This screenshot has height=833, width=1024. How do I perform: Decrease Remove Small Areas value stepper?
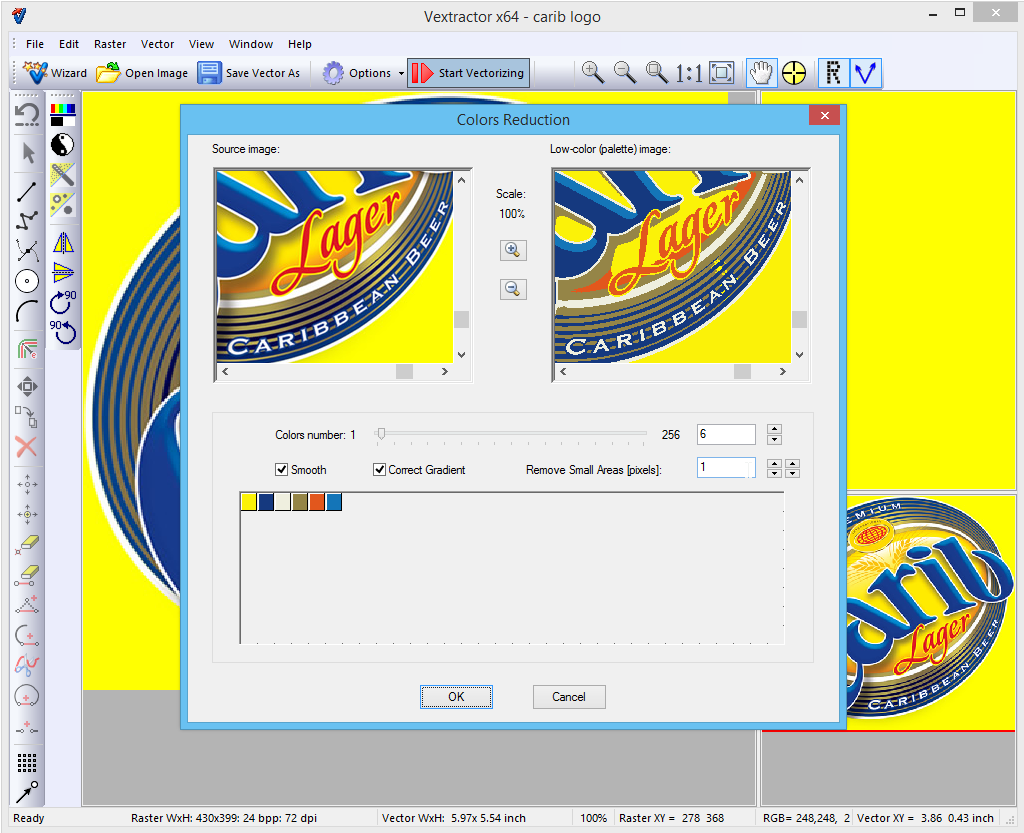tap(774, 473)
